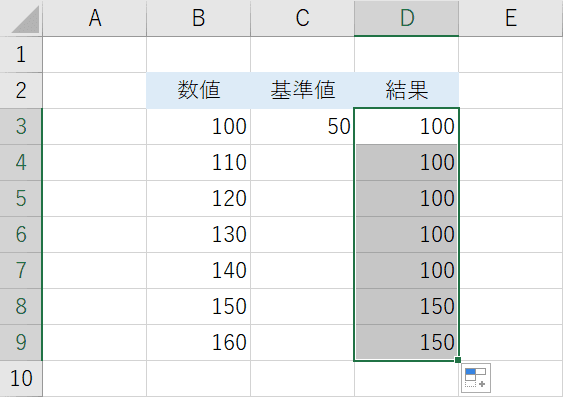This screenshot has height=397, width=563.
Task: Select empty cell A1
Action: 95,55
